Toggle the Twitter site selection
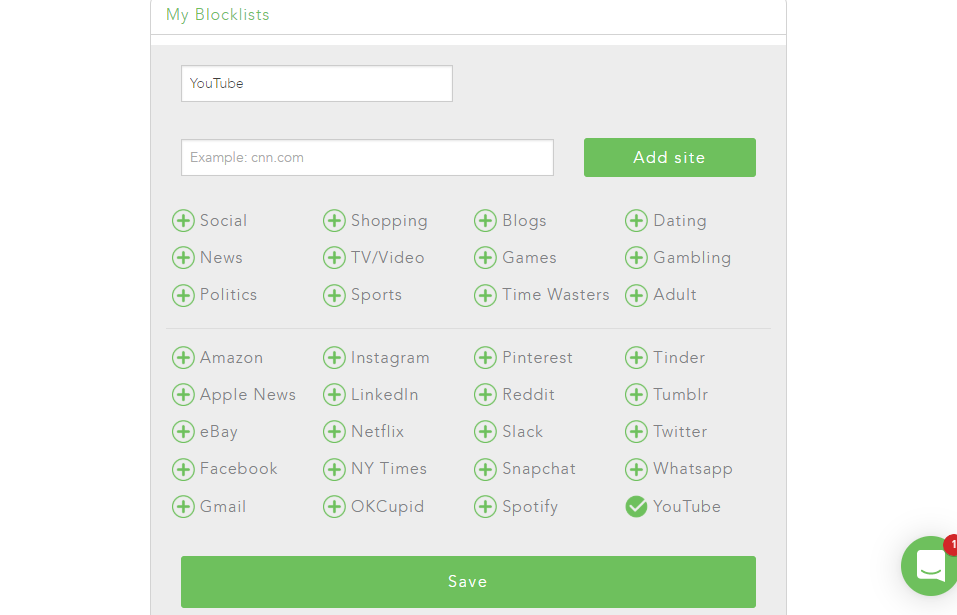Image resolution: width=957 pixels, height=615 pixels. coord(636,432)
